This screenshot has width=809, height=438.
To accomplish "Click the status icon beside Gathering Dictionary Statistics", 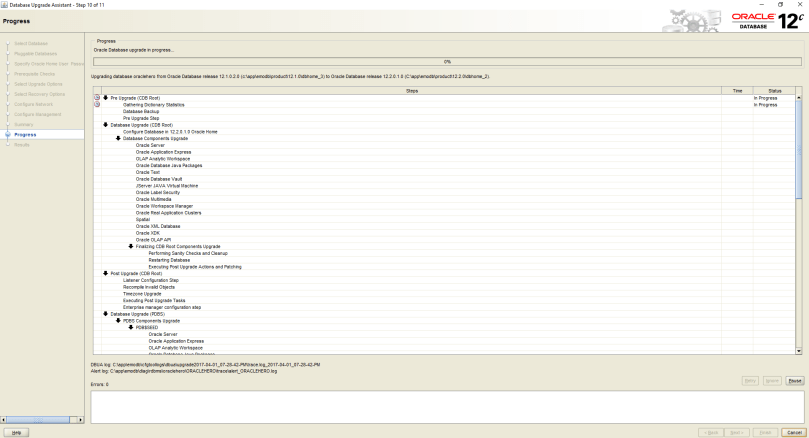I will click(x=97, y=104).
